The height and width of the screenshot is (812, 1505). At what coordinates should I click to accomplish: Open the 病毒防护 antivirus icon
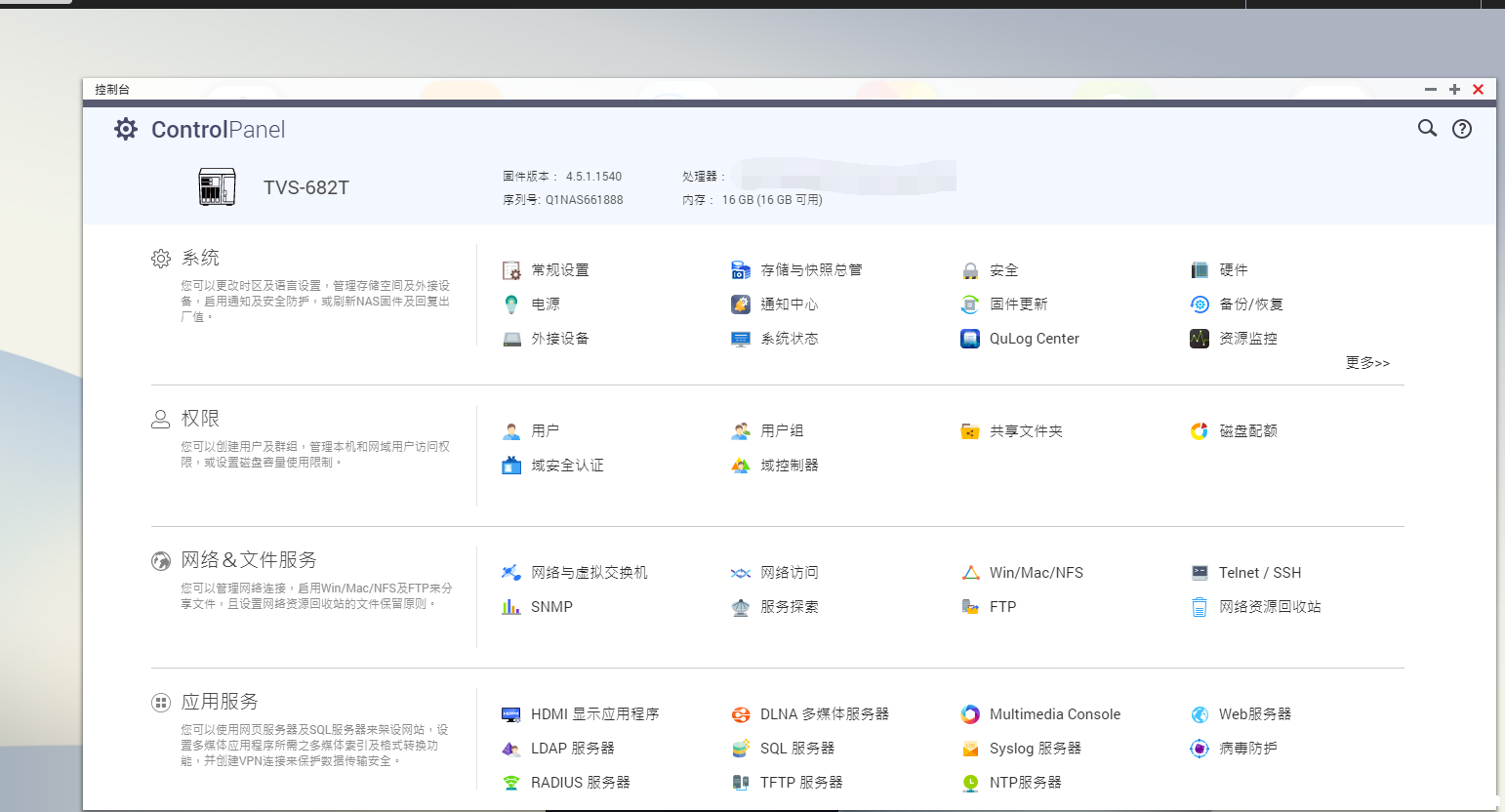pos(1200,749)
